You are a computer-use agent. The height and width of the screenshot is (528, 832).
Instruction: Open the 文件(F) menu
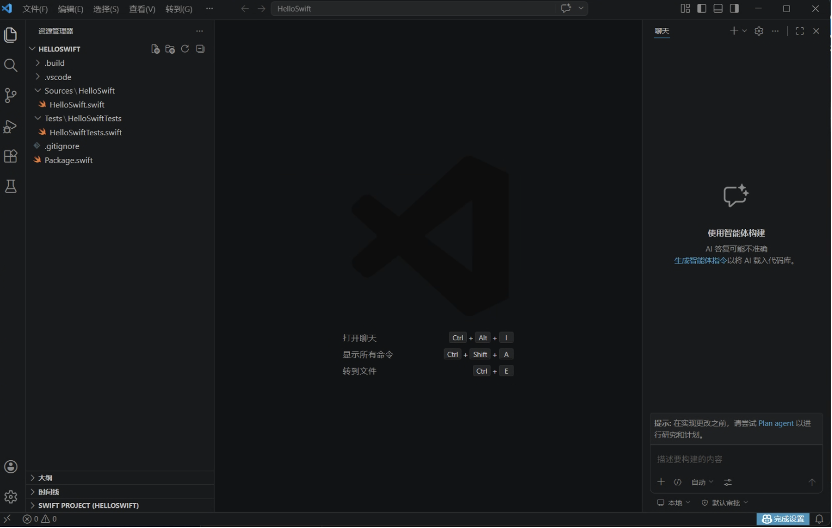(x=35, y=9)
